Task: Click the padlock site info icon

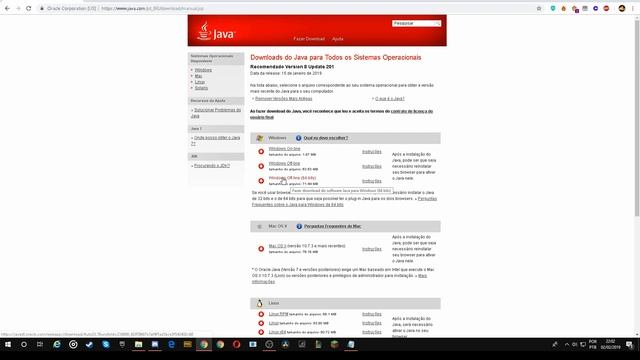Action: point(42,8)
